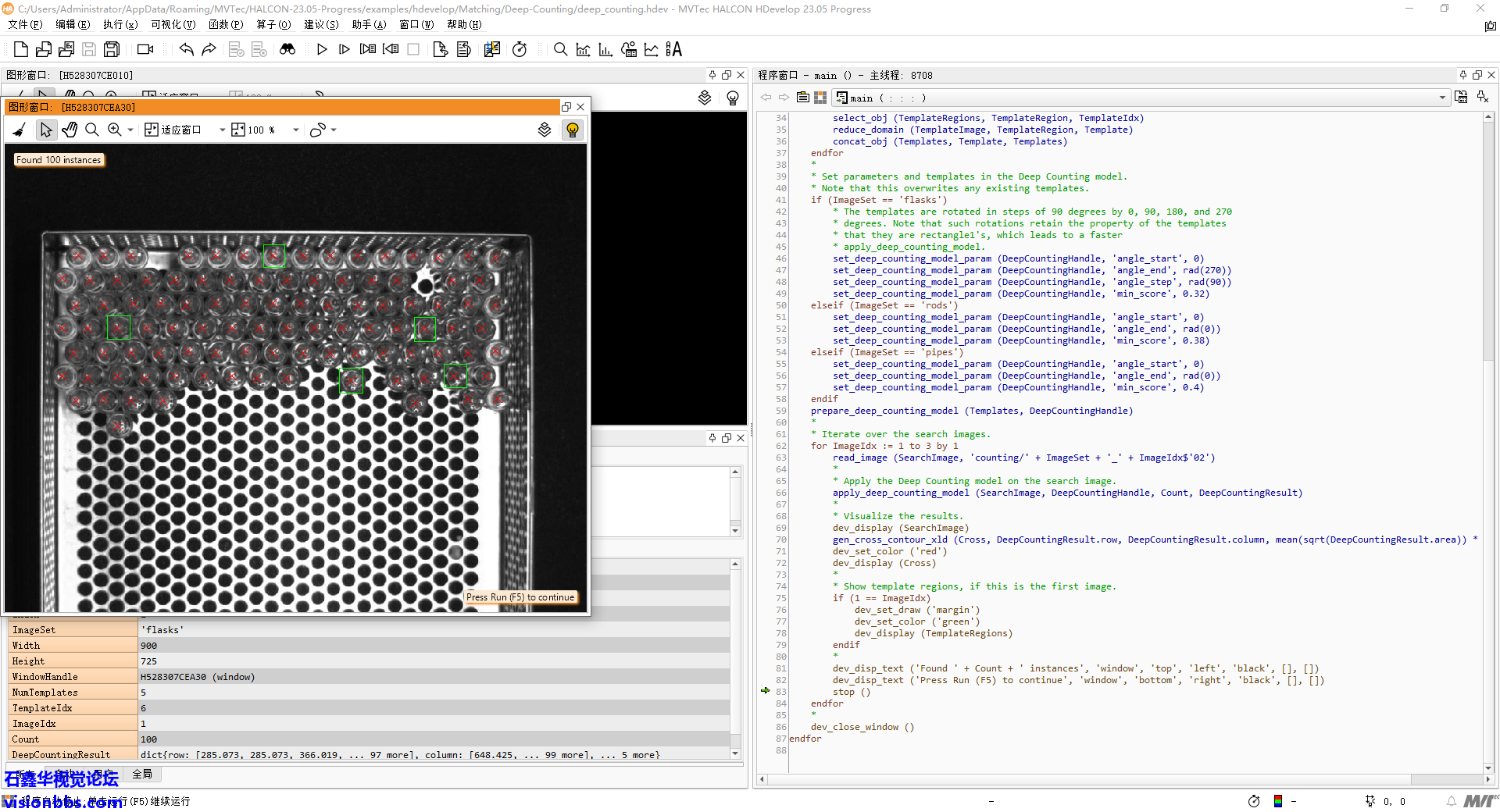Open the 算子(O) menu
This screenshot has width=1500, height=812.
click(x=273, y=24)
